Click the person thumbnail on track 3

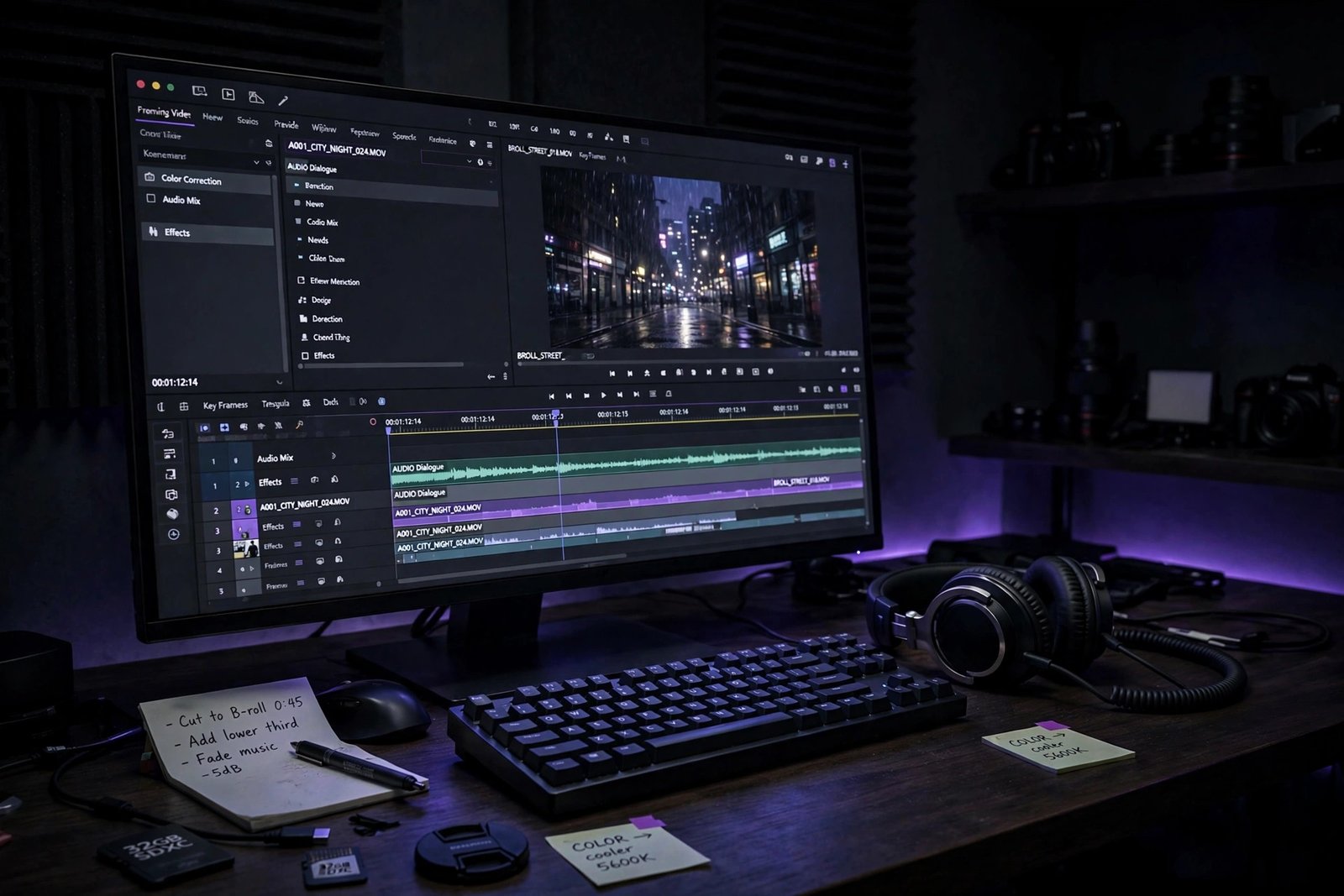[246, 549]
